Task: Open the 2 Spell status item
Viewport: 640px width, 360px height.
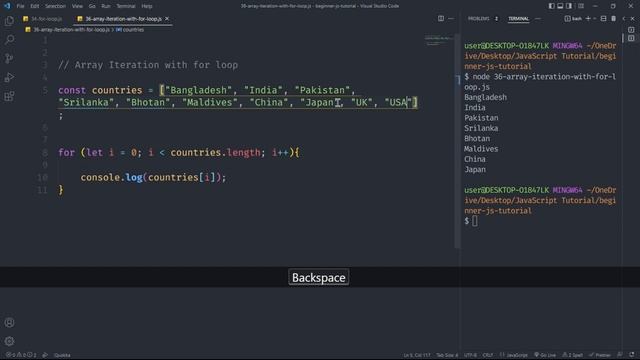Action: pyautogui.click(x=572, y=355)
